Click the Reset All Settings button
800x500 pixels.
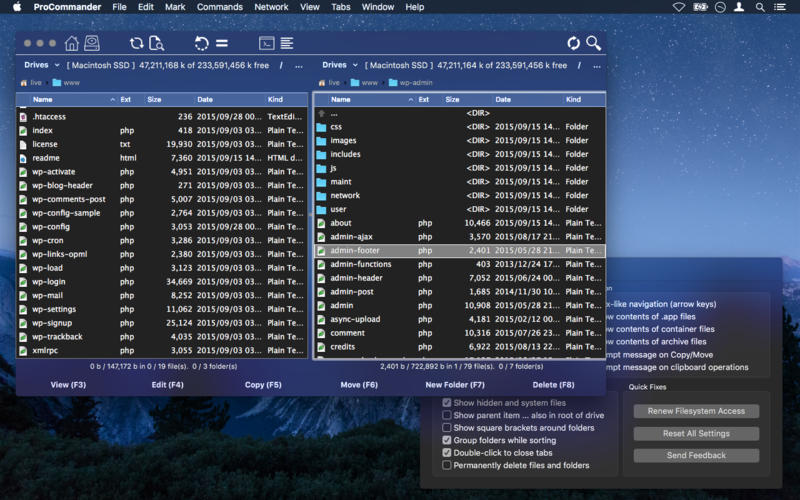pyautogui.click(x=696, y=433)
